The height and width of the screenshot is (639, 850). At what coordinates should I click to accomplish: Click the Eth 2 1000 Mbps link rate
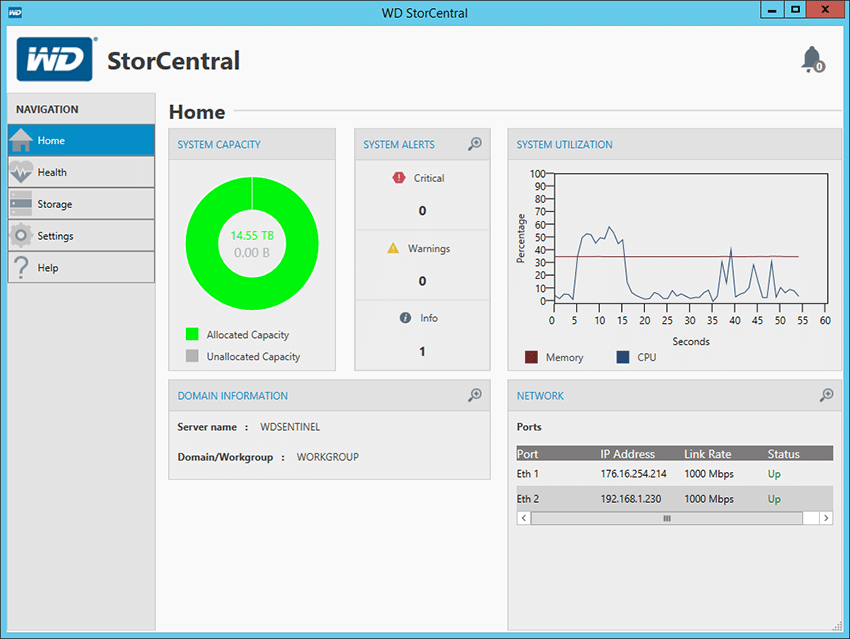coord(709,499)
